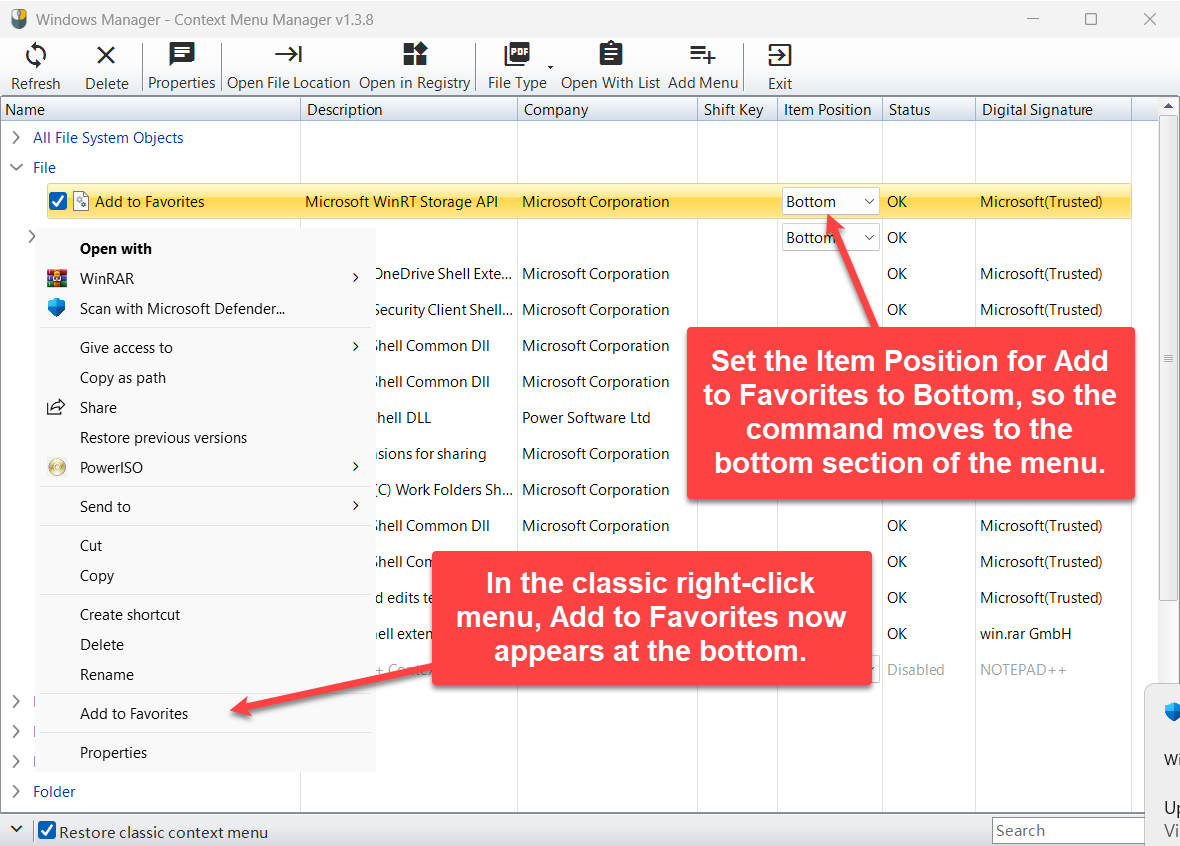This screenshot has width=1180, height=846.
Task: Collapse the File tree node
Action: pyautogui.click(x=16, y=167)
